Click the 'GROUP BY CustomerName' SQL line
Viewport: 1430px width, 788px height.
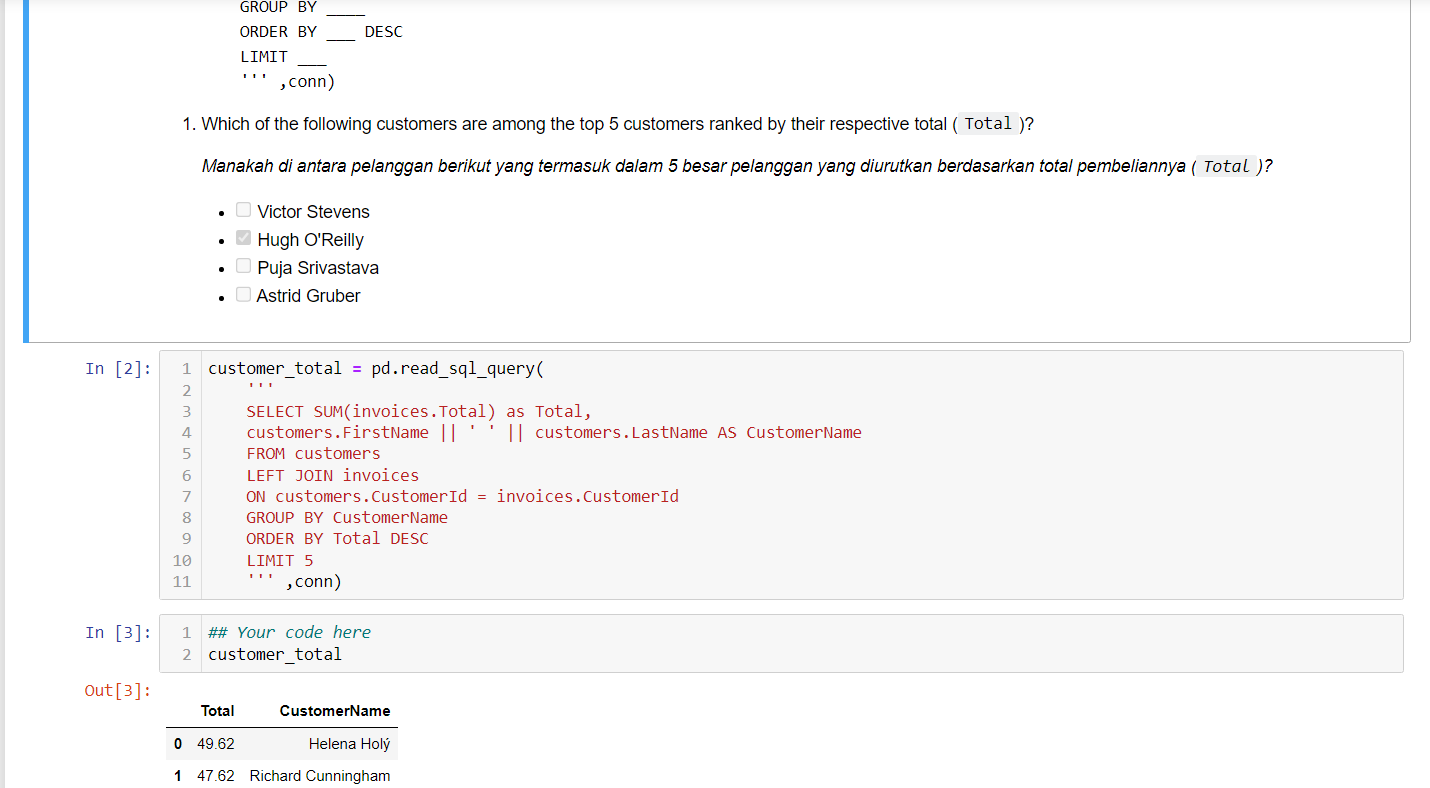click(347, 517)
